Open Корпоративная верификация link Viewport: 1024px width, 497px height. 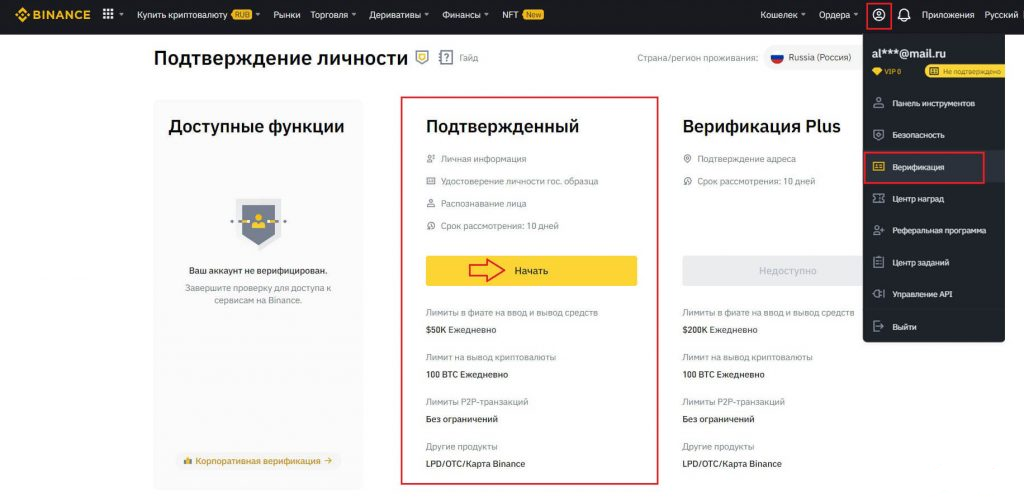tap(258, 461)
